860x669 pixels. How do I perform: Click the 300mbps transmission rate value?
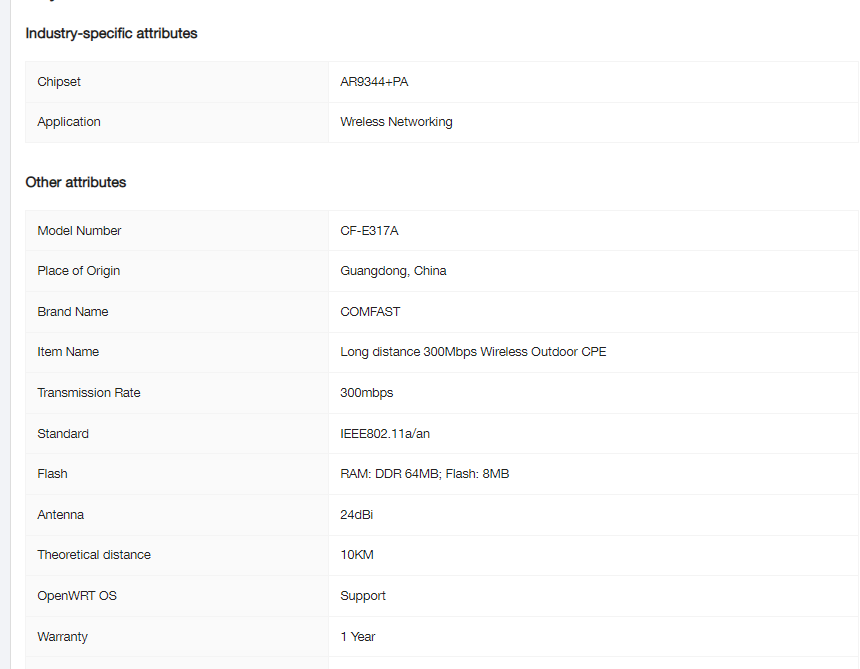(367, 393)
